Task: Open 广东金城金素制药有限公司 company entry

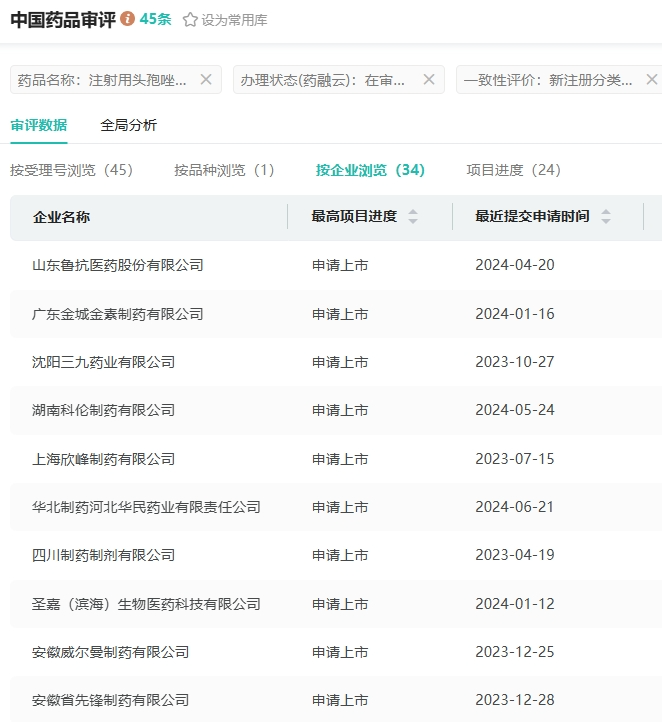Action: [x=118, y=314]
